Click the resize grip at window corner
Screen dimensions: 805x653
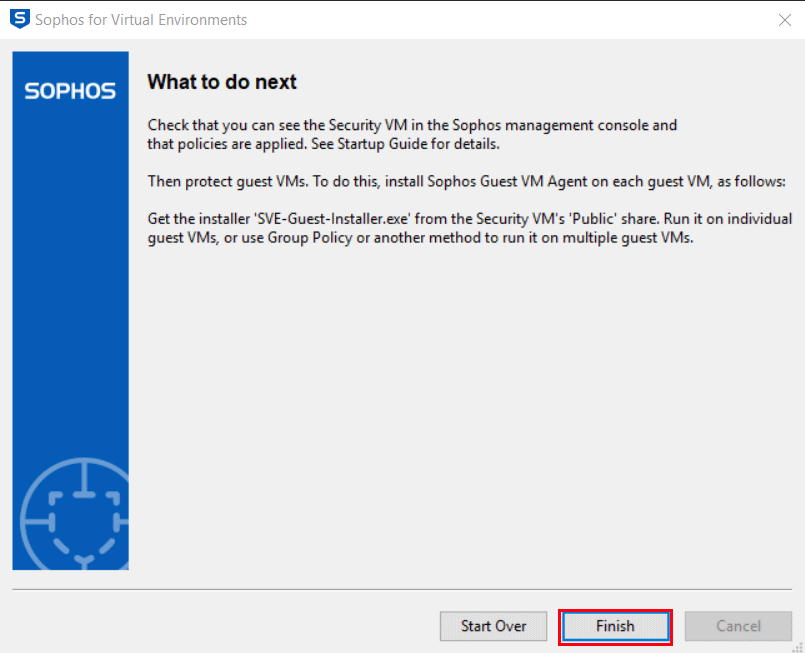coord(797,646)
